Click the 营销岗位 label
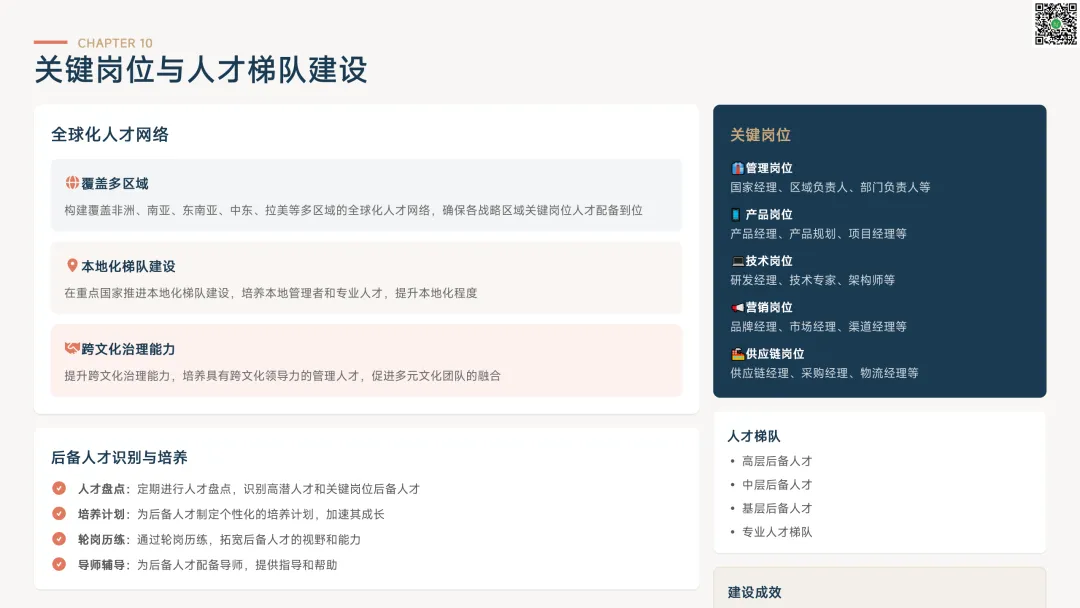 click(x=769, y=307)
